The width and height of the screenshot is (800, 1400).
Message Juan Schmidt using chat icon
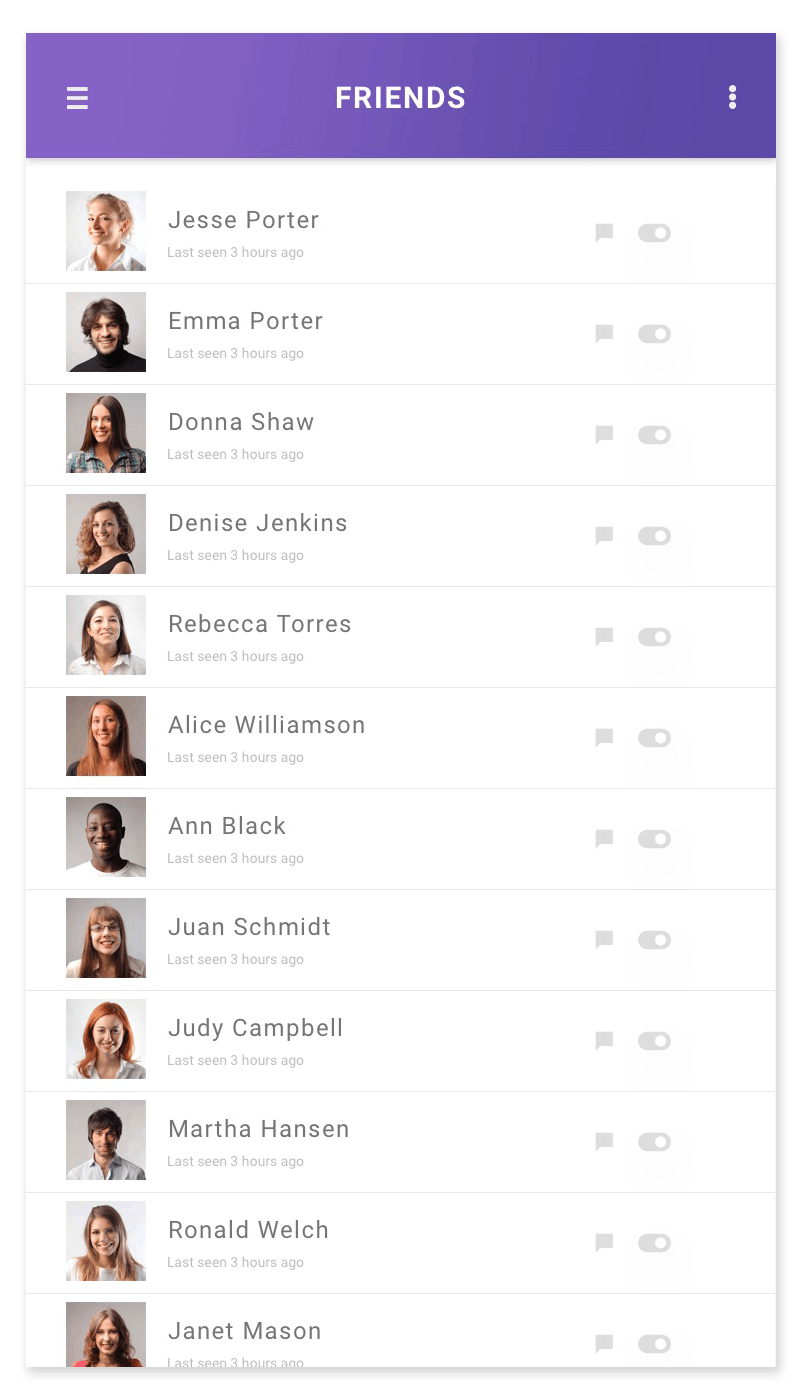604,940
